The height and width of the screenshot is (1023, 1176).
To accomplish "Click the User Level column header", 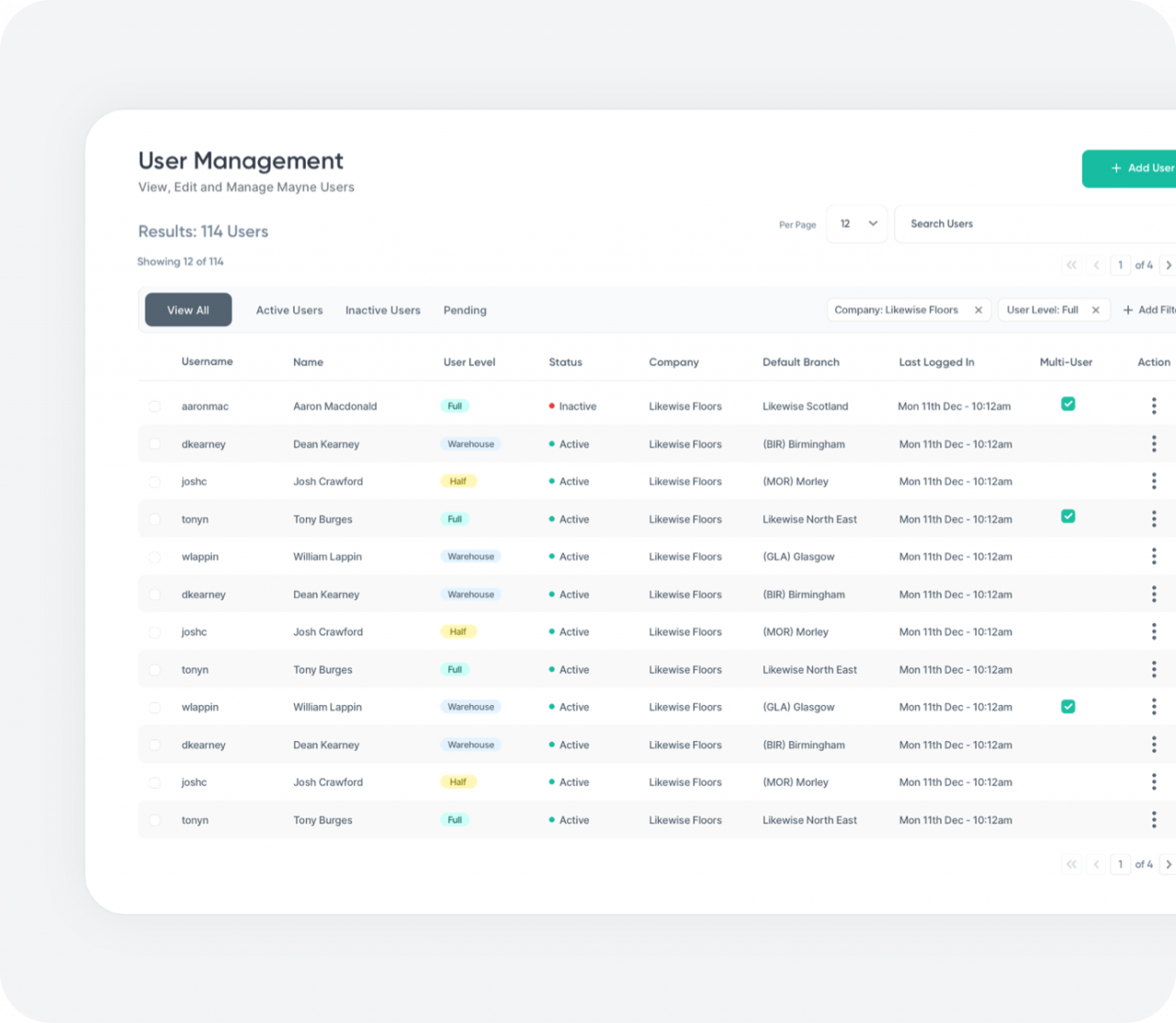I will click(x=469, y=362).
